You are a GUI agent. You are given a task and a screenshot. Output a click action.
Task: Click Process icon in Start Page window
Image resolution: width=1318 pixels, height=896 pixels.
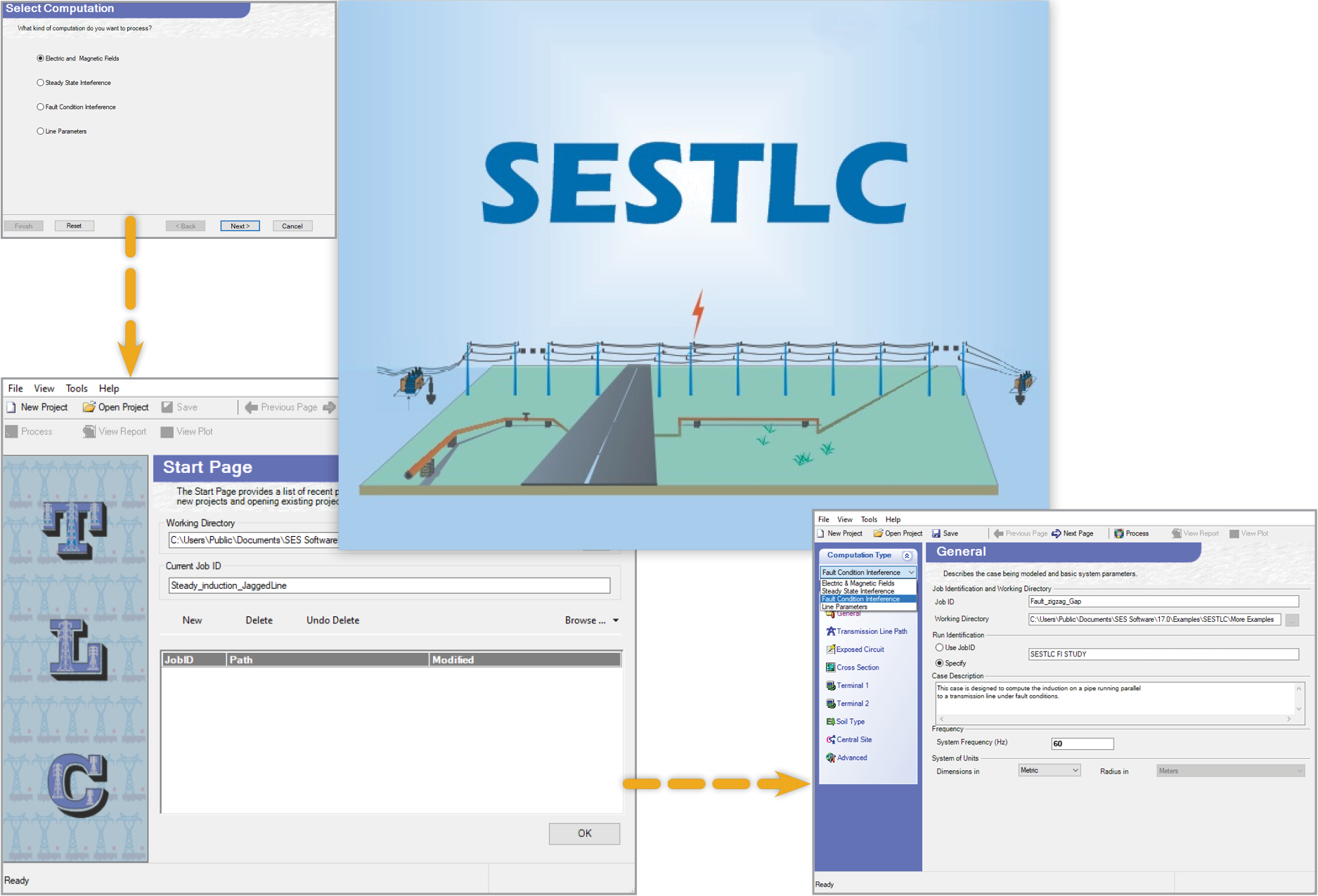click(11, 431)
